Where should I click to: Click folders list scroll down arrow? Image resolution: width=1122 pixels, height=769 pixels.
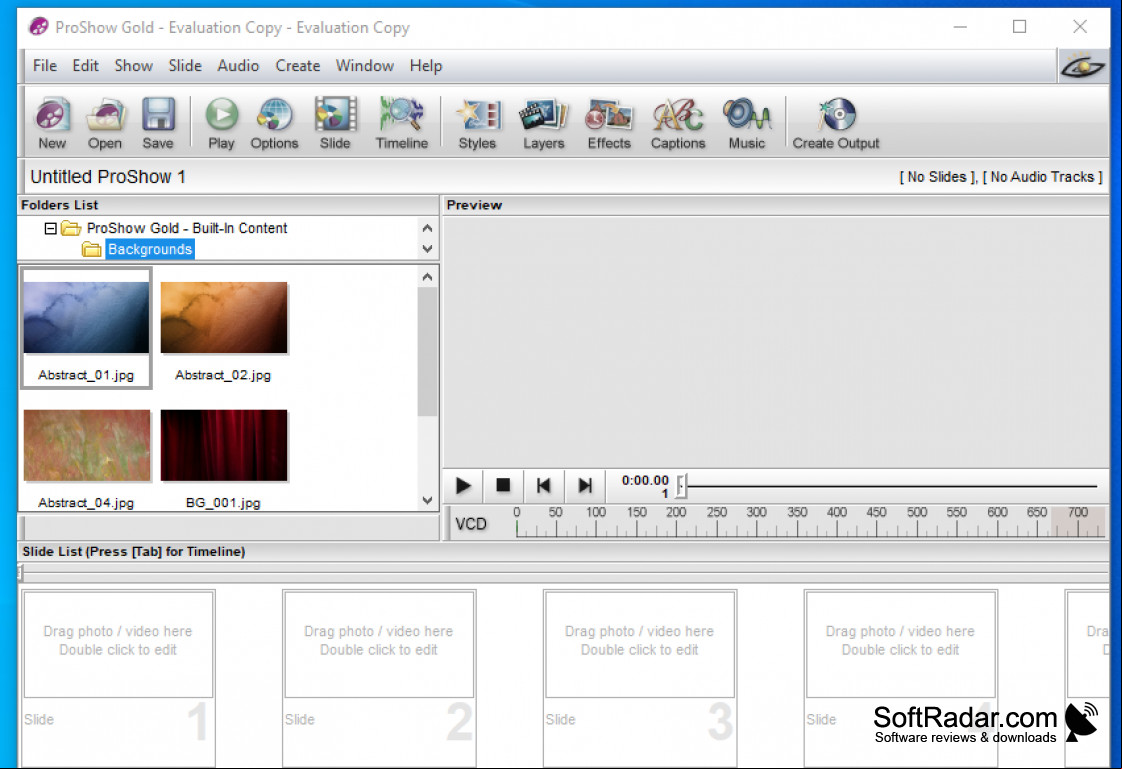[x=427, y=249]
